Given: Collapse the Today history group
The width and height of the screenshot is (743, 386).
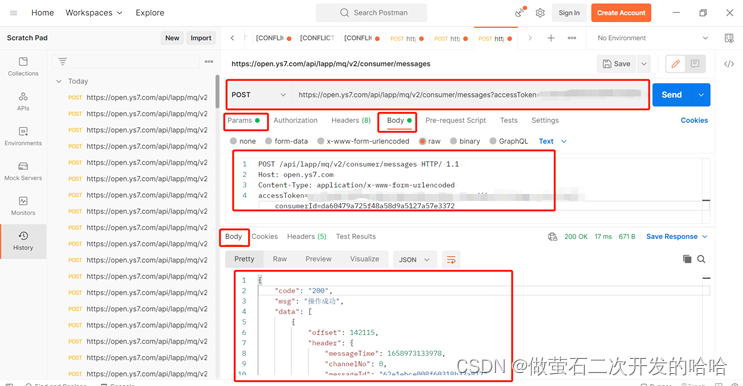Looking at the screenshot, I should (59, 81).
